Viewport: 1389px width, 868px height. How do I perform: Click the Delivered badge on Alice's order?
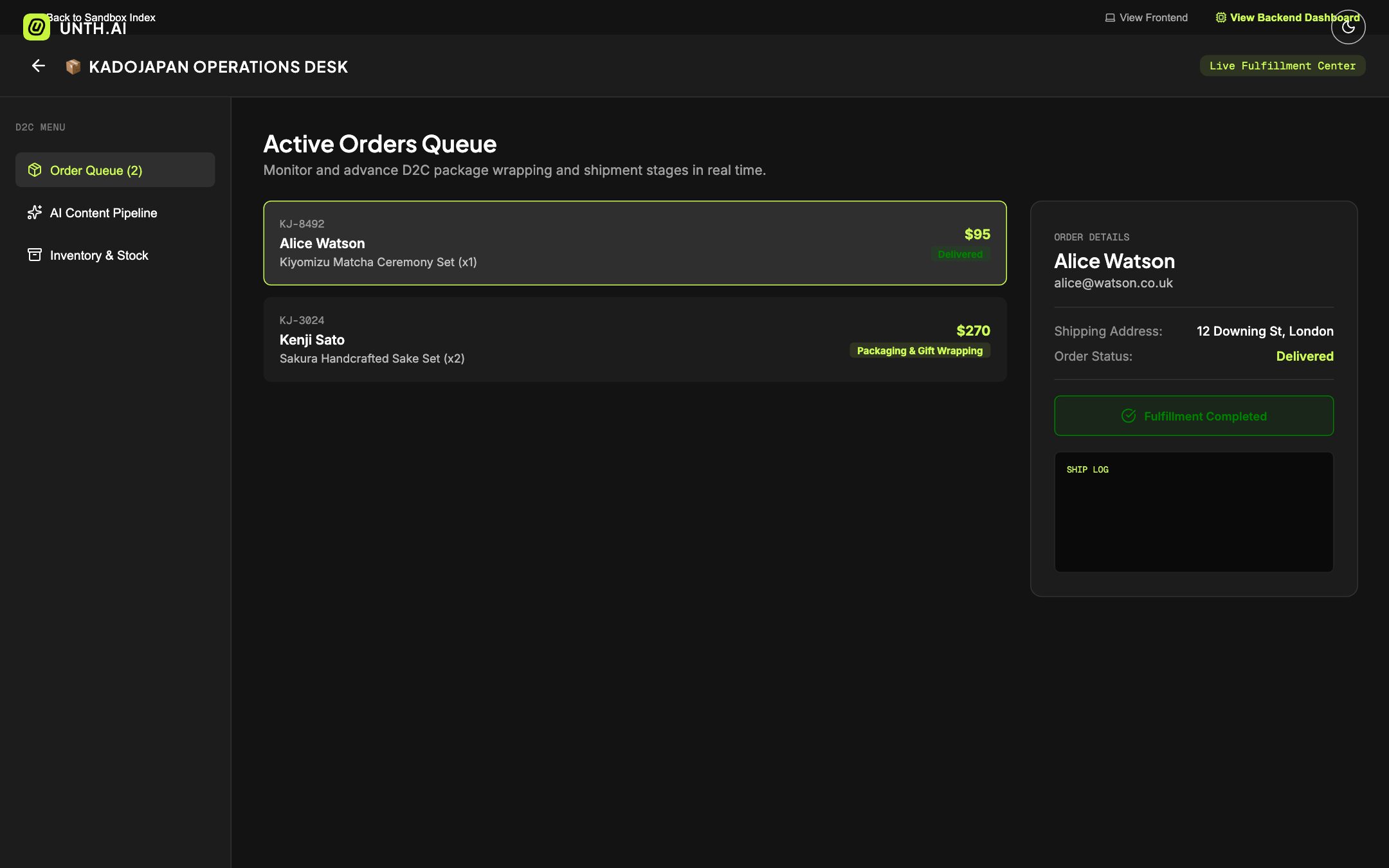[x=960, y=254]
